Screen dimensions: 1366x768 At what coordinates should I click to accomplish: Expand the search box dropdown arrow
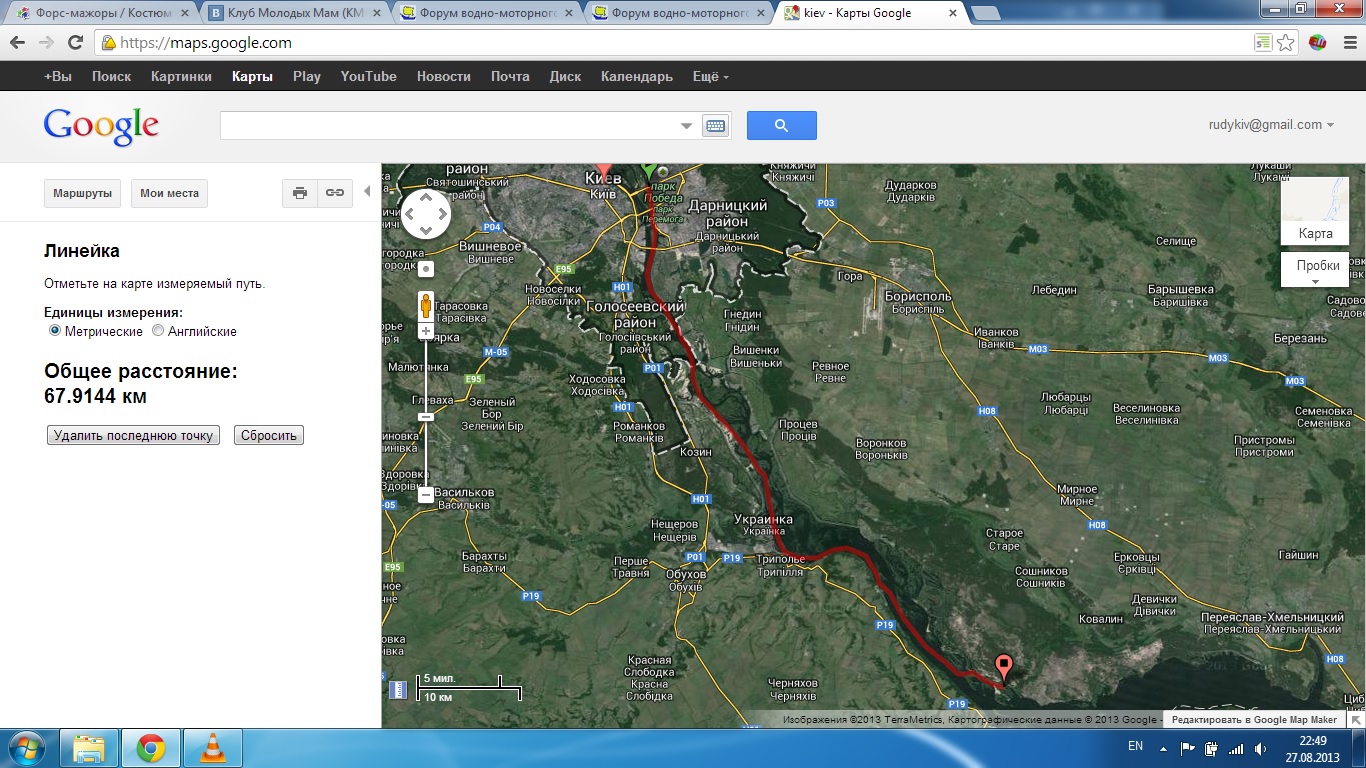(686, 126)
